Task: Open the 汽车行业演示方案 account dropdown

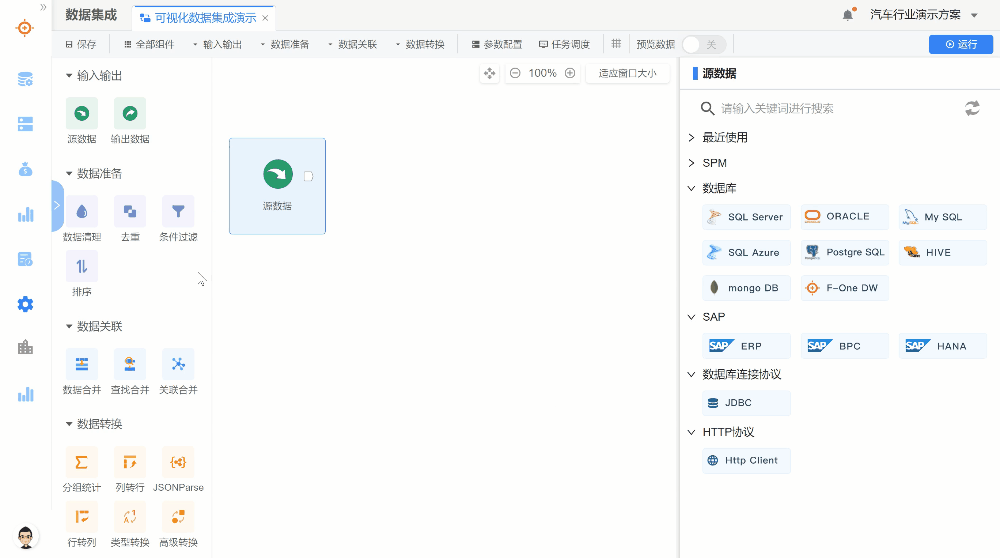Action: click(x=923, y=15)
